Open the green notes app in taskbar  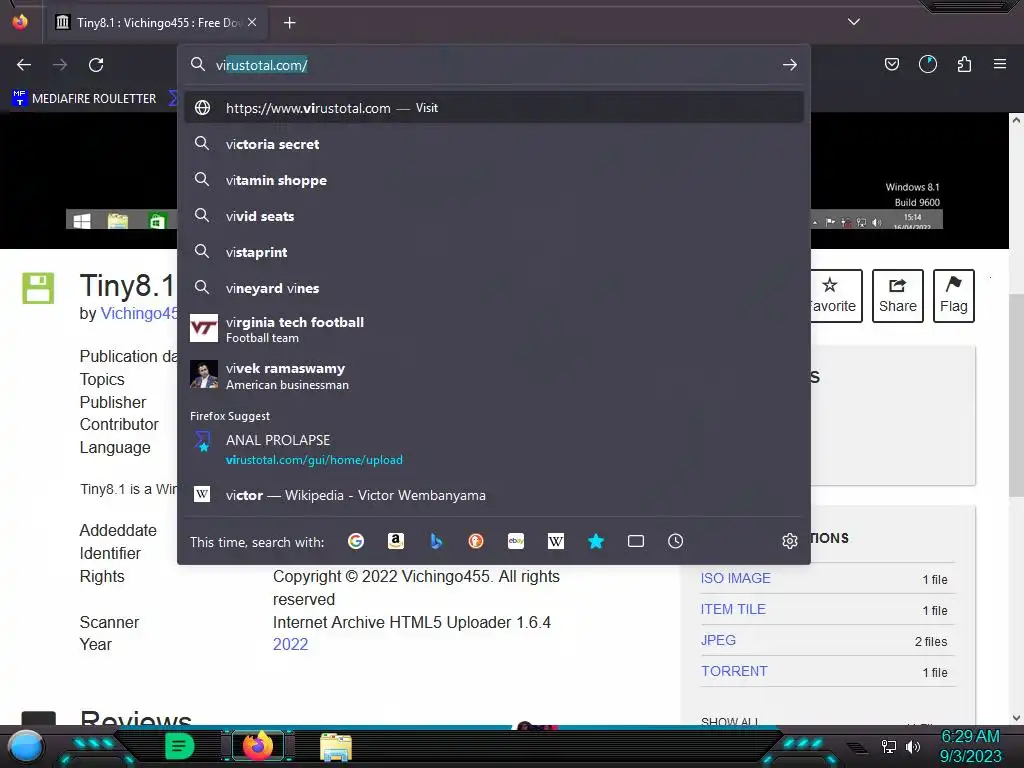[179, 746]
